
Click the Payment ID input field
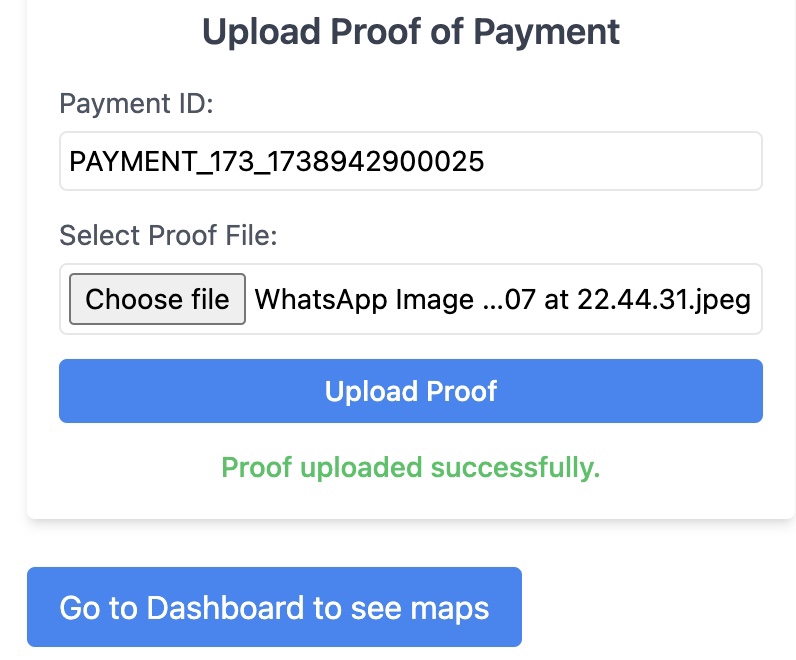pos(410,161)
